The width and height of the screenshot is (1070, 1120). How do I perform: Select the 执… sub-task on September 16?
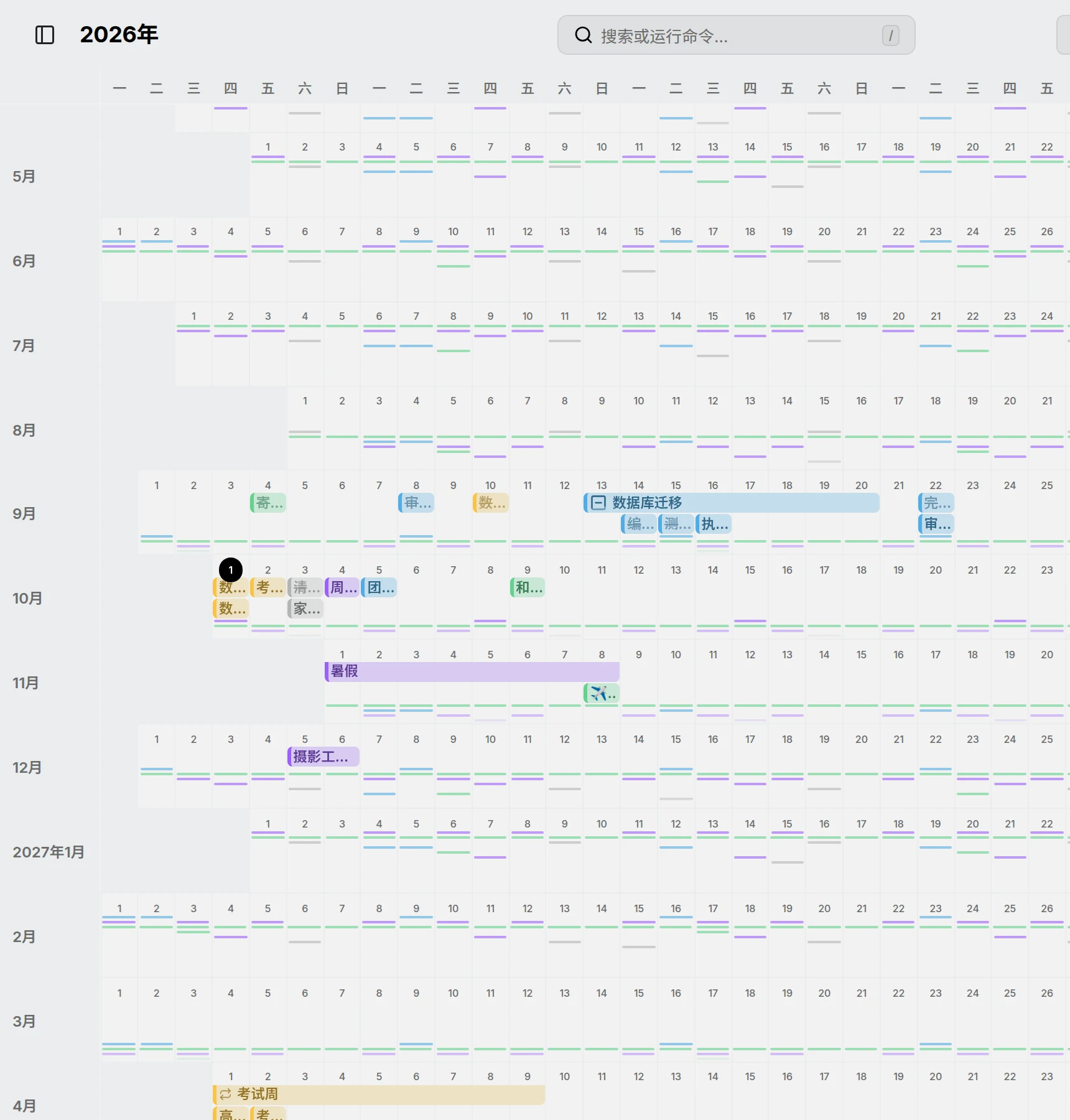pyautogui.click(x=714, y=525)
